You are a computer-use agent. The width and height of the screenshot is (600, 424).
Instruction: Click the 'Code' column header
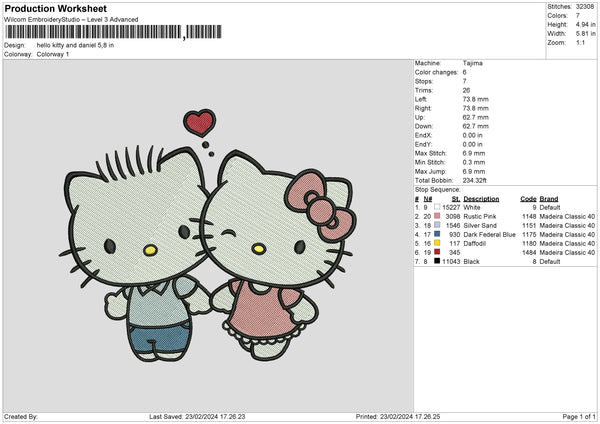528,199
